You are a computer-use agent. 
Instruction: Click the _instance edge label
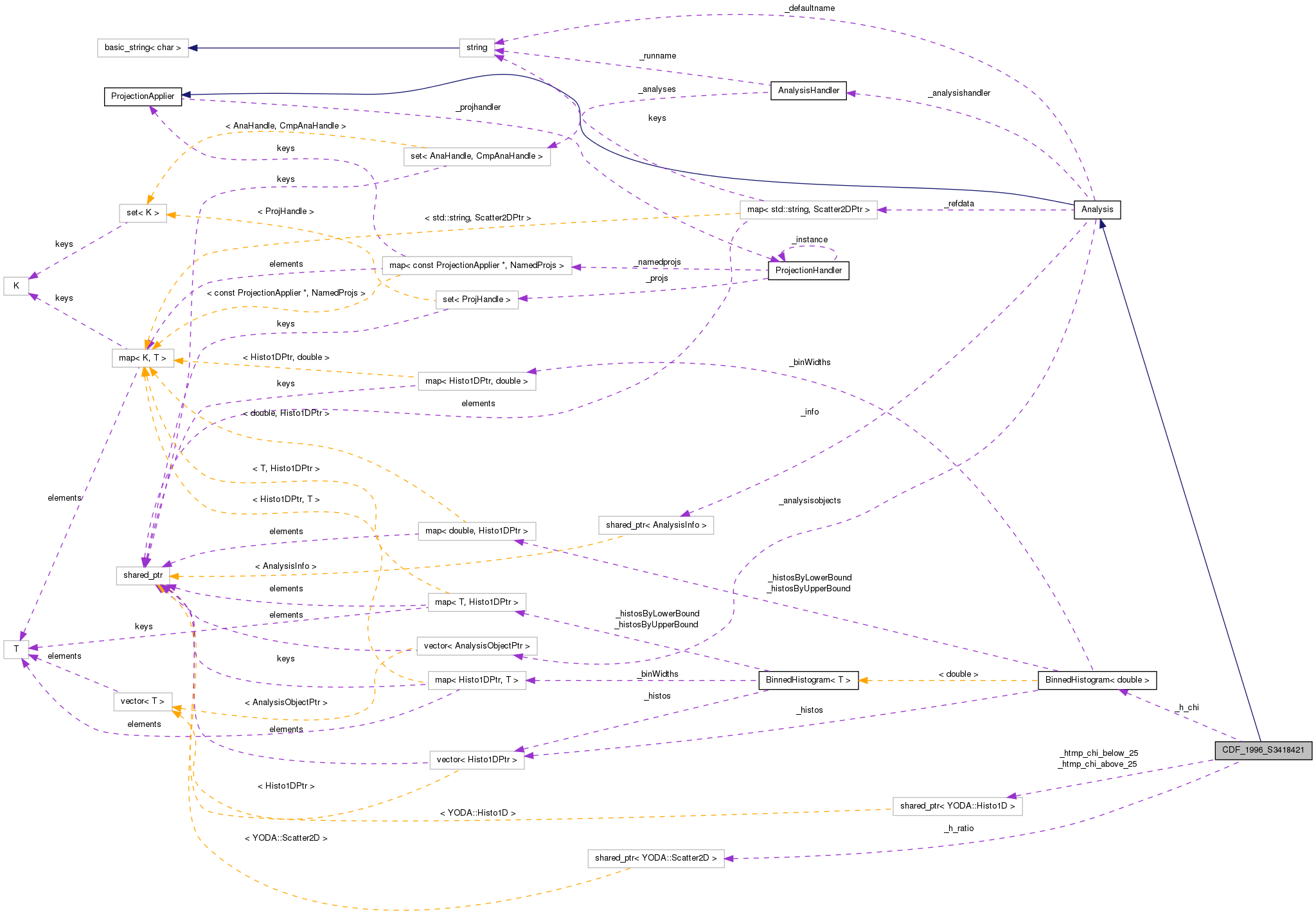(x=810, y=240)
